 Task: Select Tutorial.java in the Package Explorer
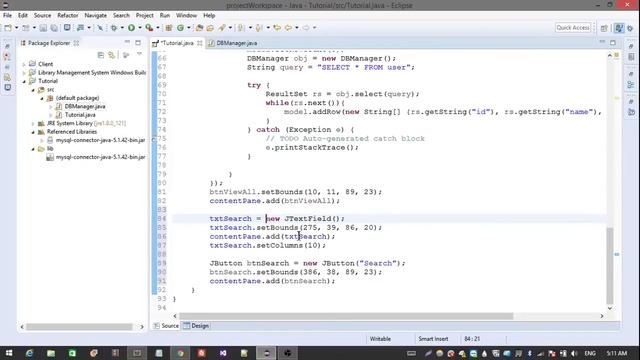tap(80, 115)
